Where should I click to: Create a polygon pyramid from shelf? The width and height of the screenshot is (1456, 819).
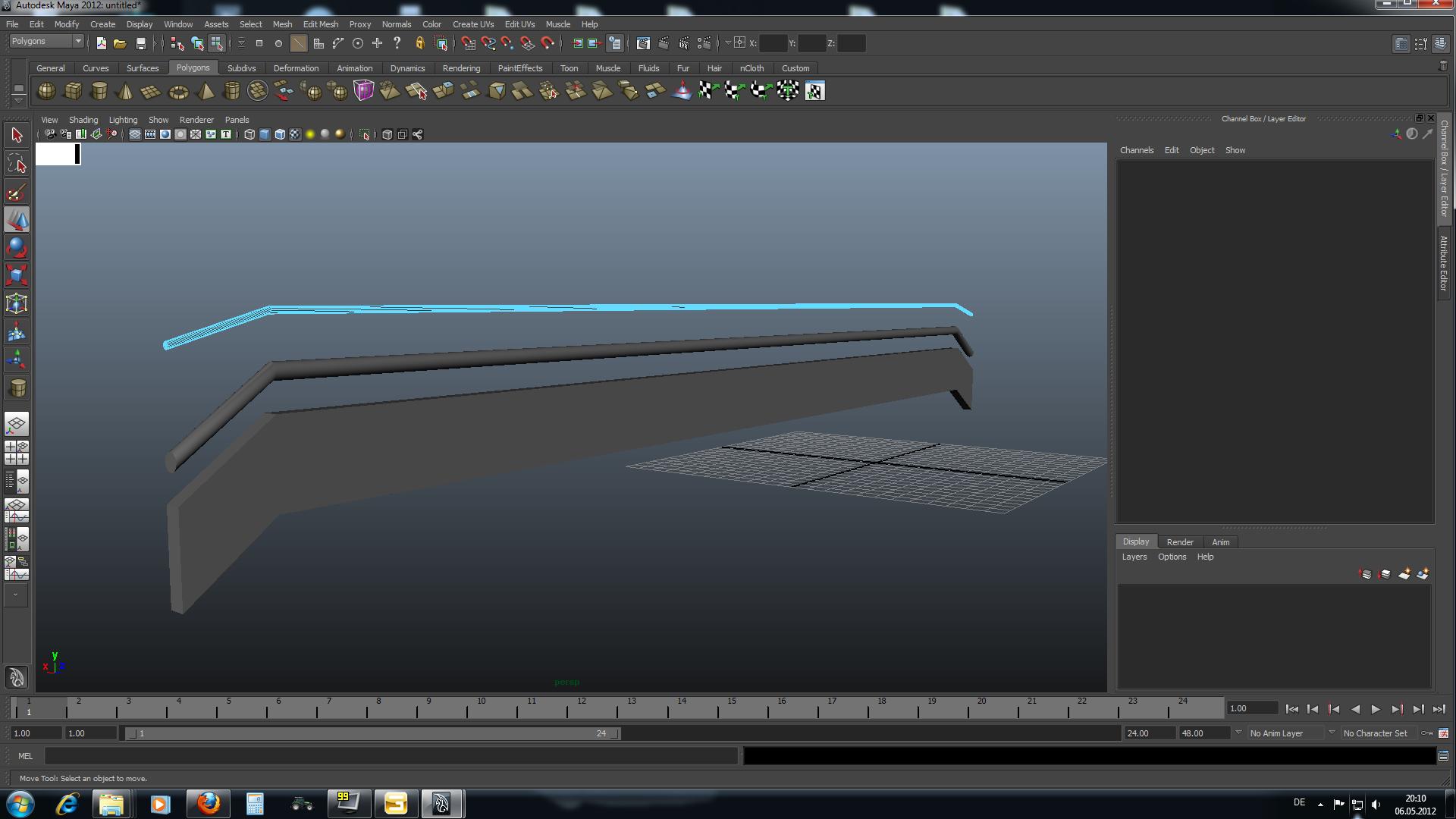pos(206,91)
